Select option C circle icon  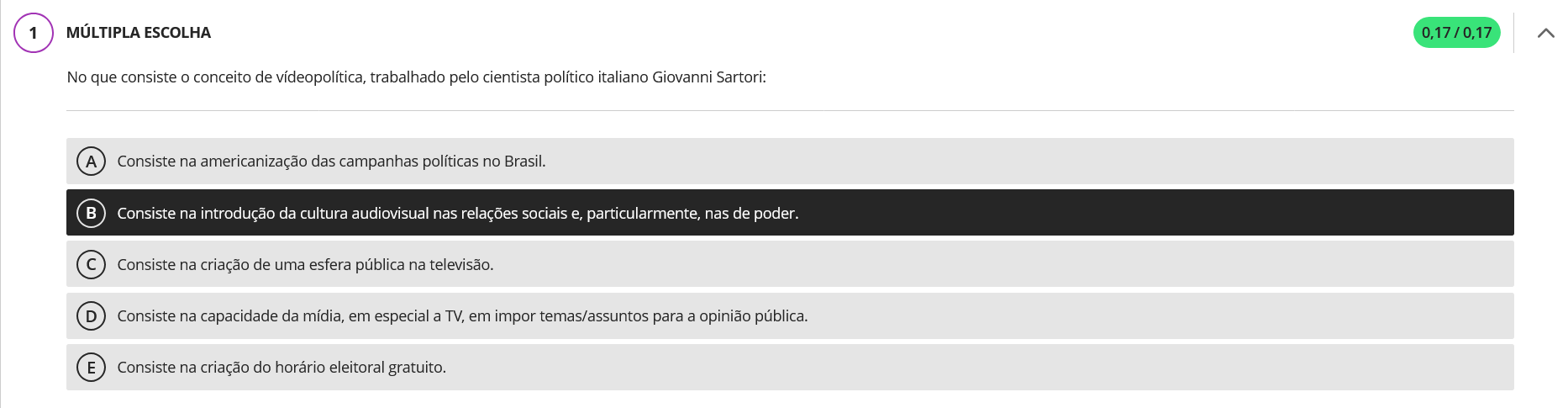coord(91,264)
